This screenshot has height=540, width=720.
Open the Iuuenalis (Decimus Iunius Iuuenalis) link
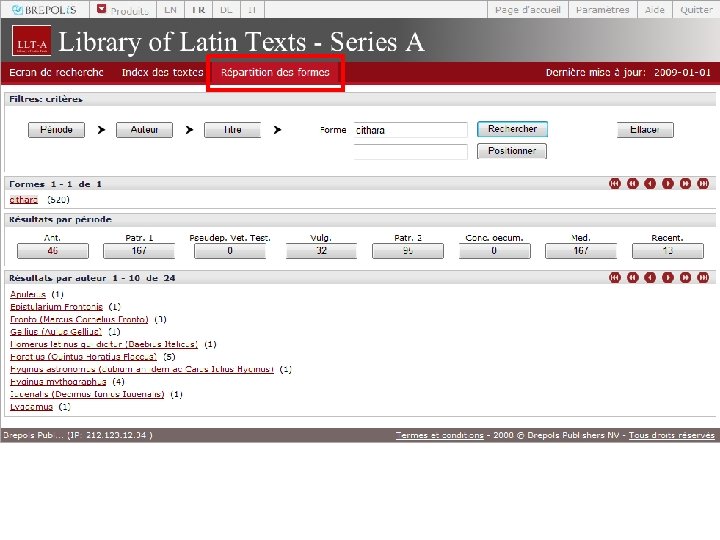click(x=87, y=394)
